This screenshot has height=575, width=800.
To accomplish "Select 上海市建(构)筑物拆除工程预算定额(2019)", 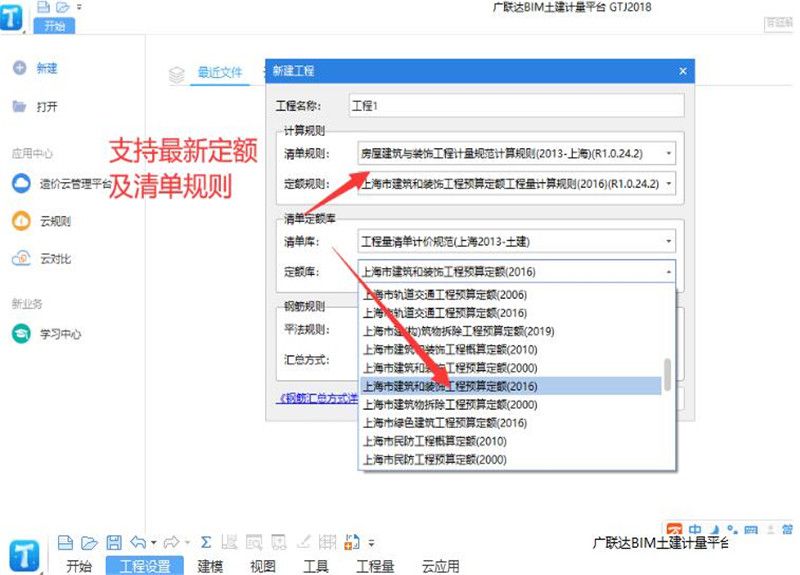I will pyautogui.click(x=511, y=331).
